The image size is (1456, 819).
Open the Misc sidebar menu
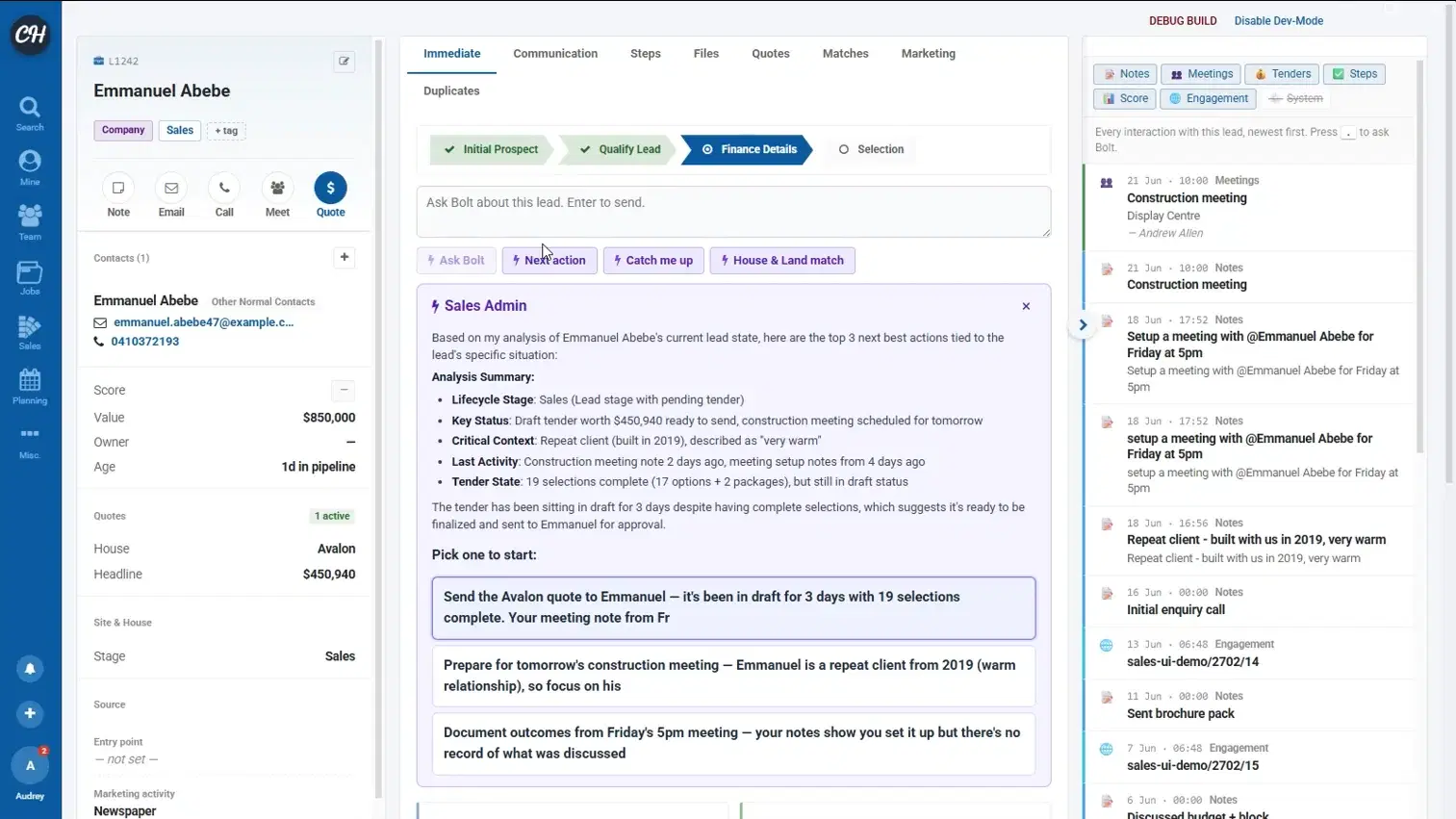tap(30, 442)
